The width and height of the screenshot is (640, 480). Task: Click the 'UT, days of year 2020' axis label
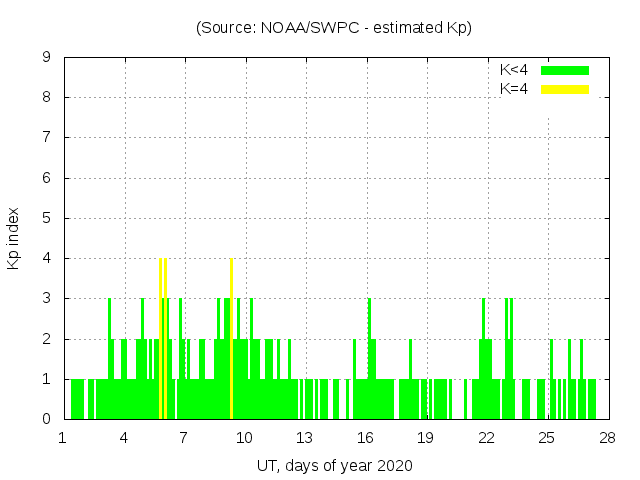click(x=334, y=465)
